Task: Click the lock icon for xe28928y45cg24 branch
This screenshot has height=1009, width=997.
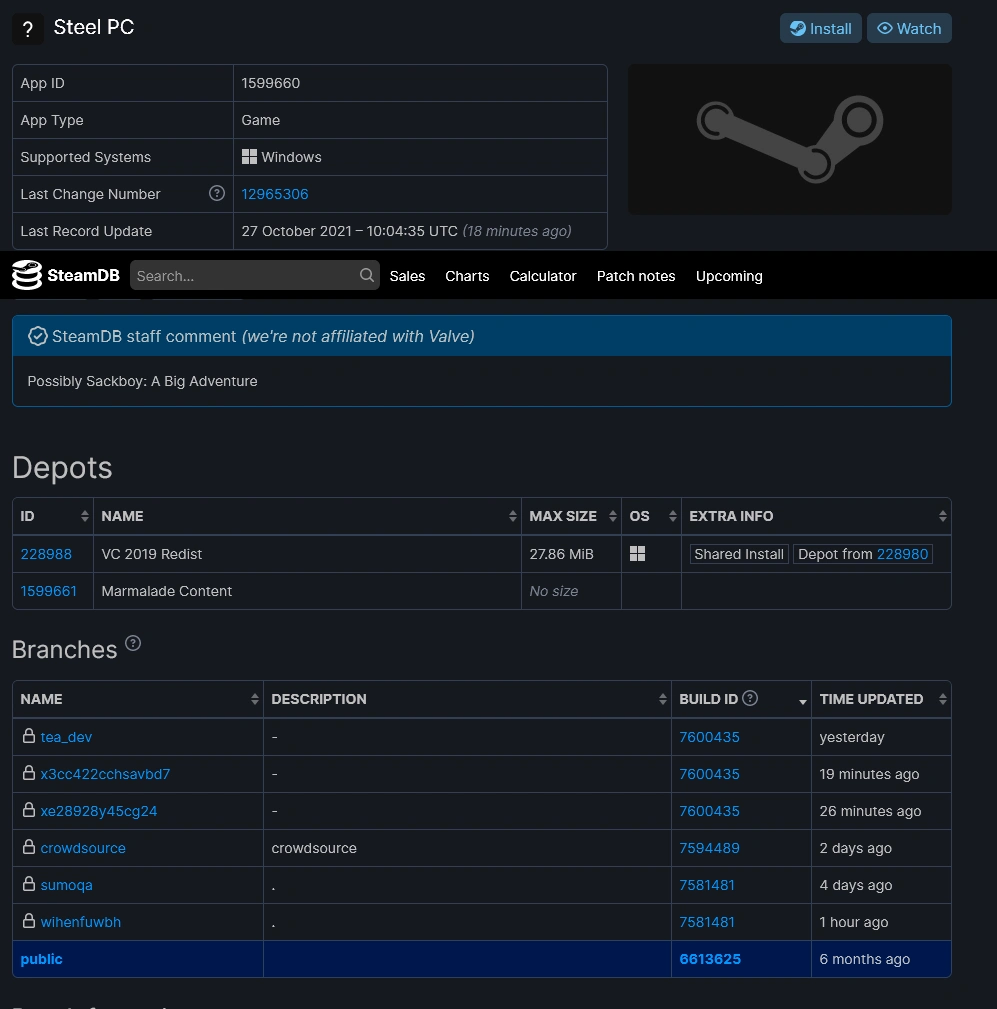Action: 28,810
